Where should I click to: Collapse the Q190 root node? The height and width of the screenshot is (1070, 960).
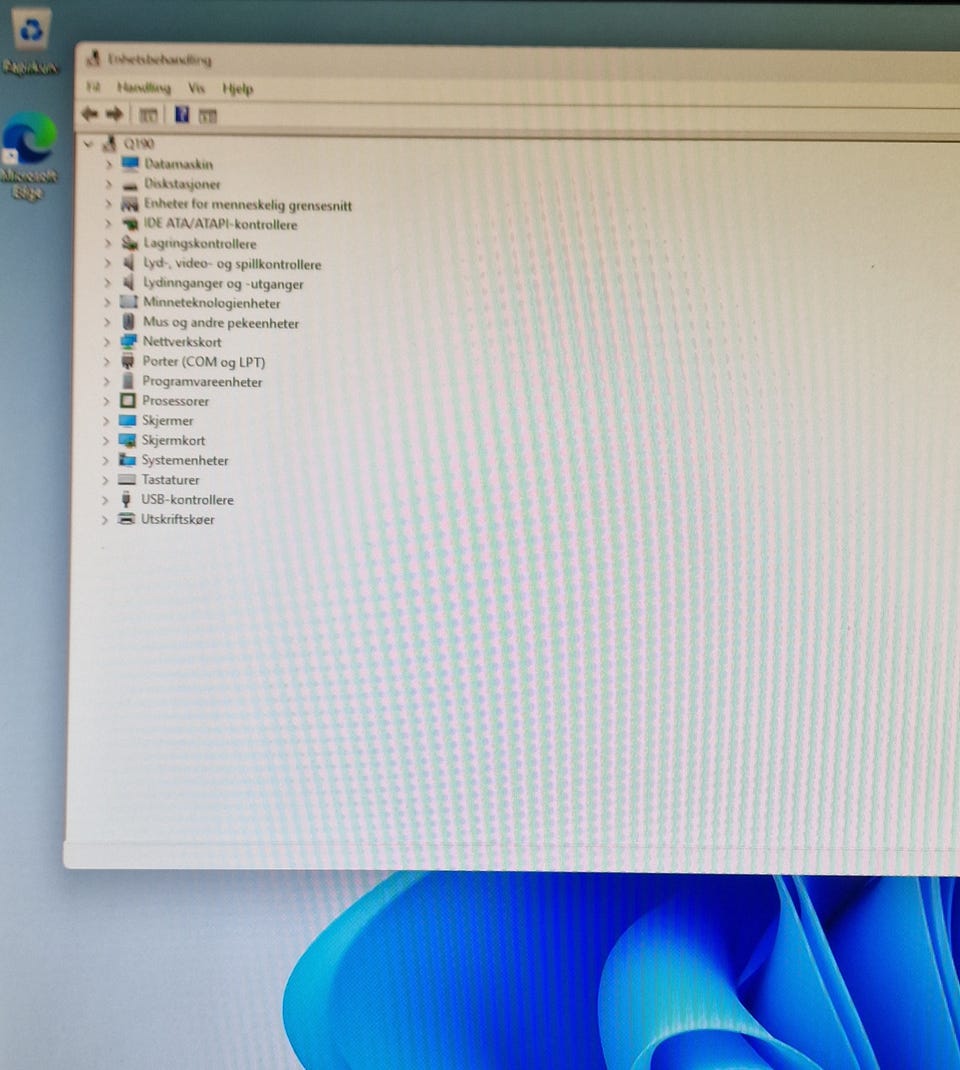click(x=88, y=143)
